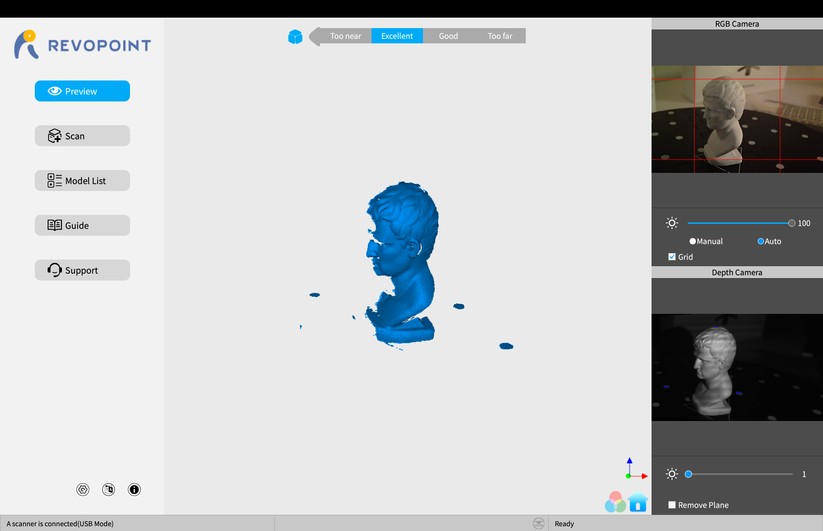Screen dimensions: 823x531
Task: Open the Model List section
Action: (82, 181)
